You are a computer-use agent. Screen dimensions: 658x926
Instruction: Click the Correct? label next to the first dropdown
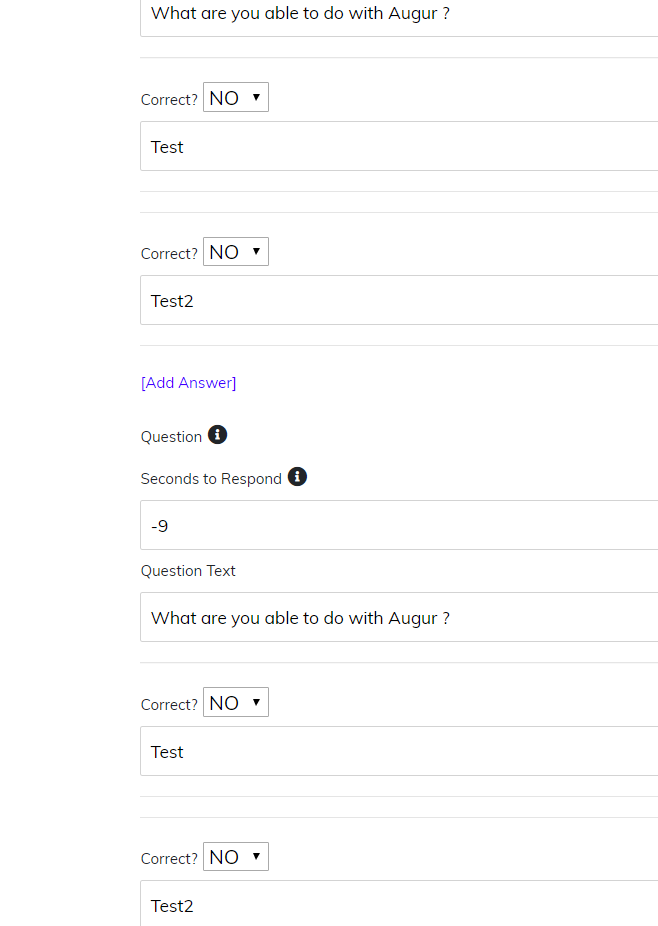pos(168,99)
